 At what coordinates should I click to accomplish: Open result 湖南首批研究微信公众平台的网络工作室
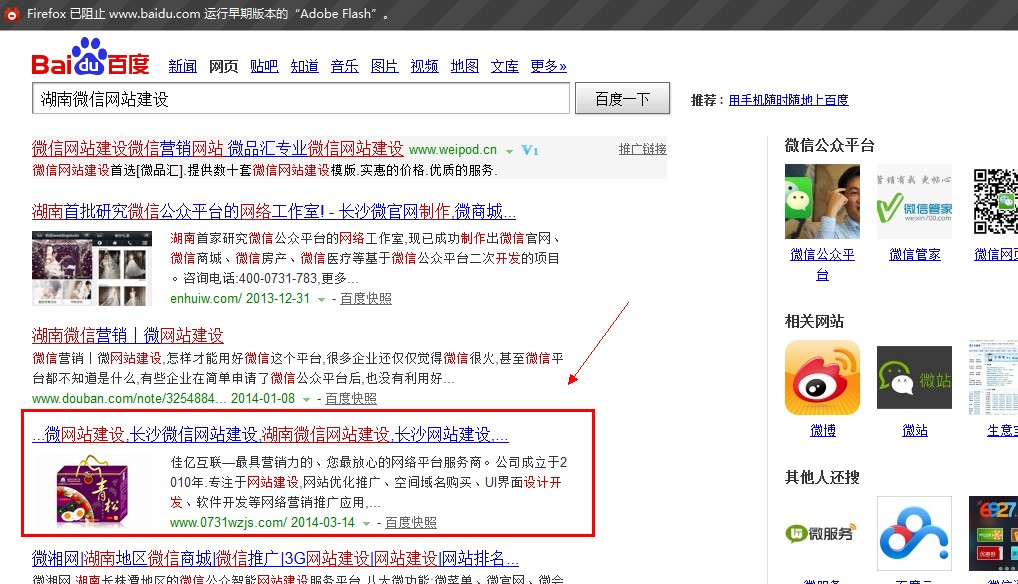pyautogui.click(x=273, y=212)
